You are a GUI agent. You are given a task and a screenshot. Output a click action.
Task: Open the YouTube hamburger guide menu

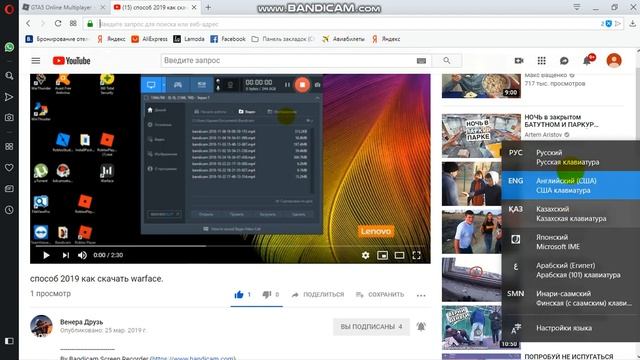(36, 61)
